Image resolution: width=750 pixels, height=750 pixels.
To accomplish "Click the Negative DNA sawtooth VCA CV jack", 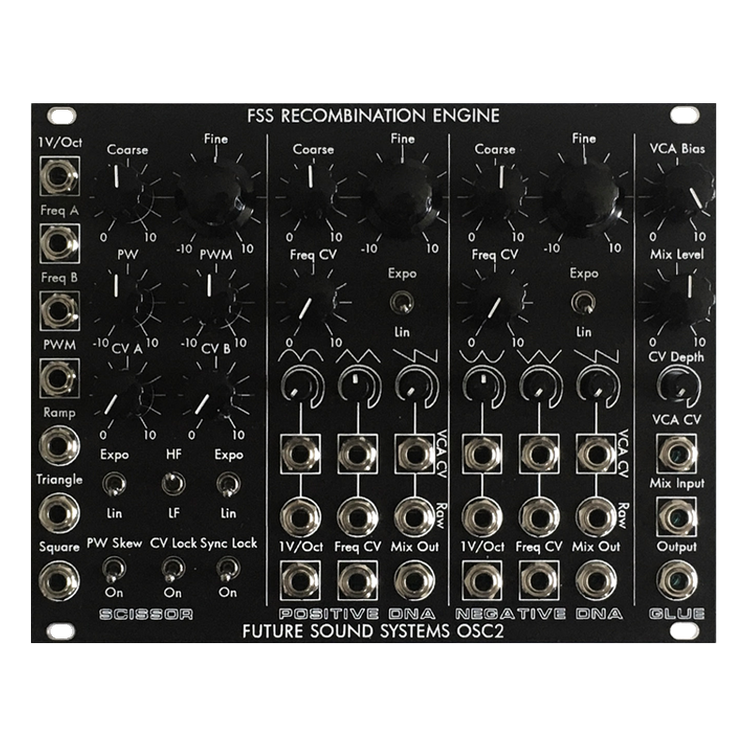I will tap(596, 454).
